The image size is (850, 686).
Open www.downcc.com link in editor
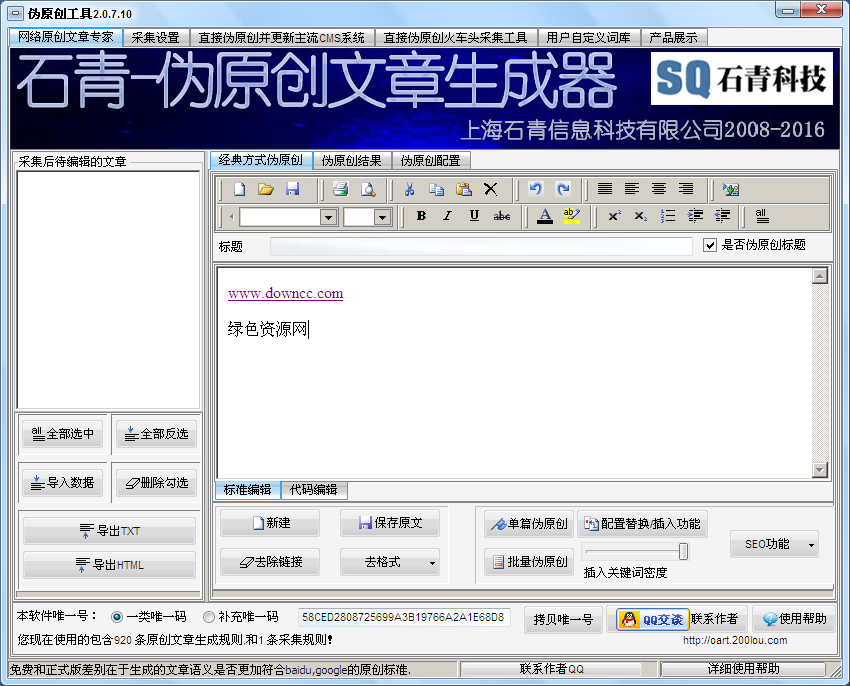tap(286, 294)
